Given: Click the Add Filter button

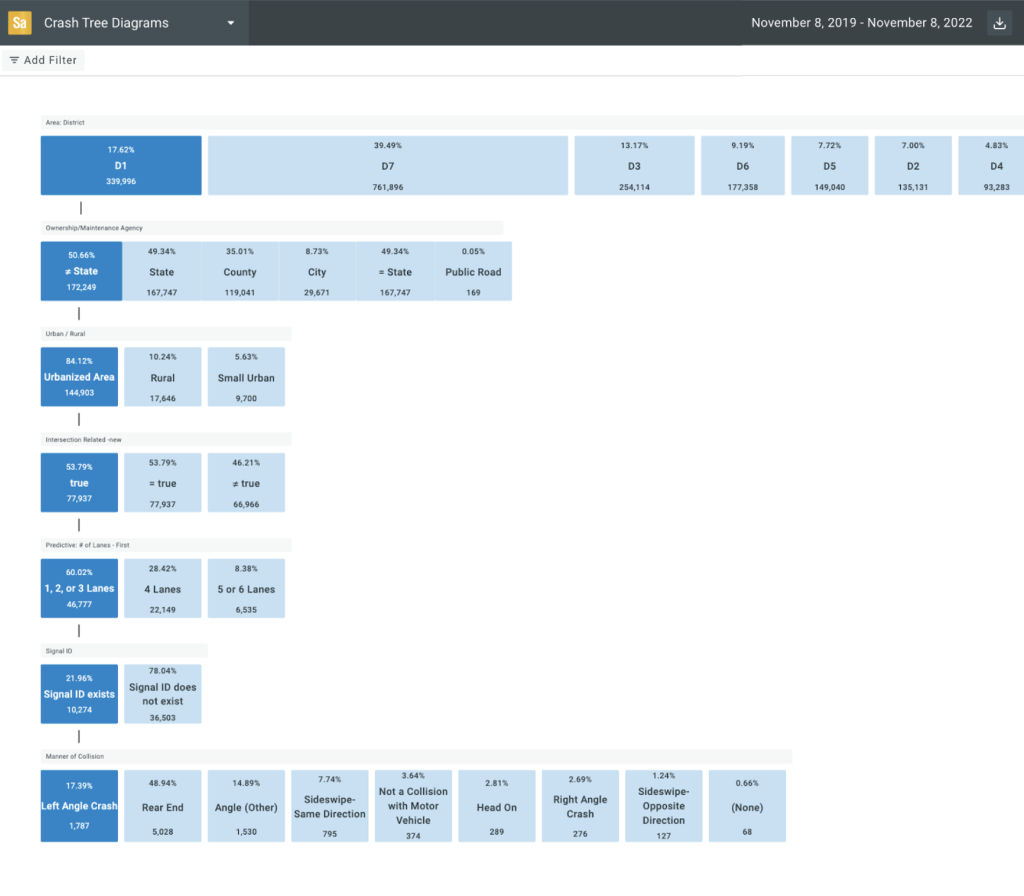Looking at the screenshot, I should [43, 60].
